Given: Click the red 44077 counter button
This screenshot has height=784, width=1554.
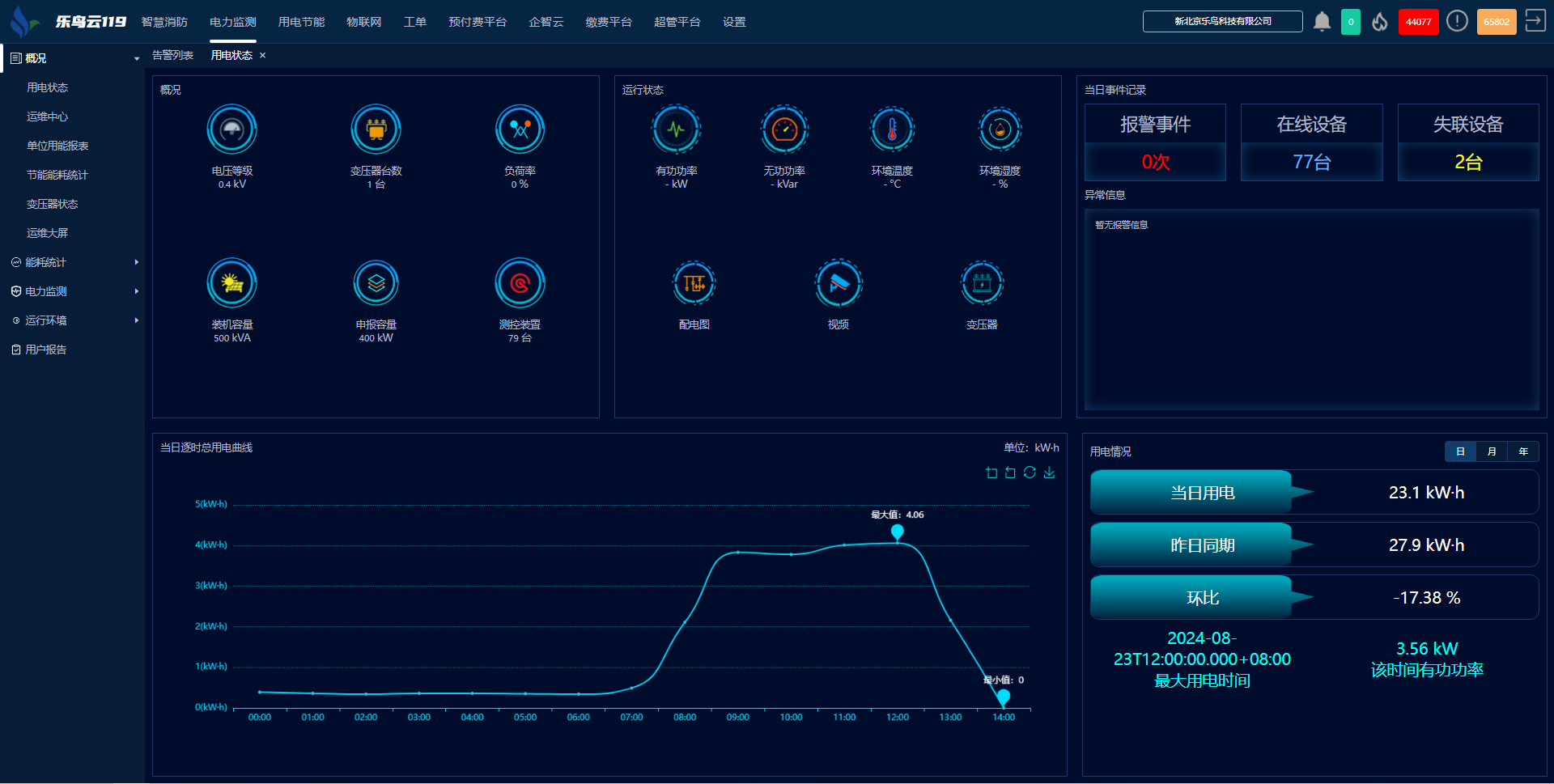Looking at the screenshot, I should click(x=1418, y=22).
